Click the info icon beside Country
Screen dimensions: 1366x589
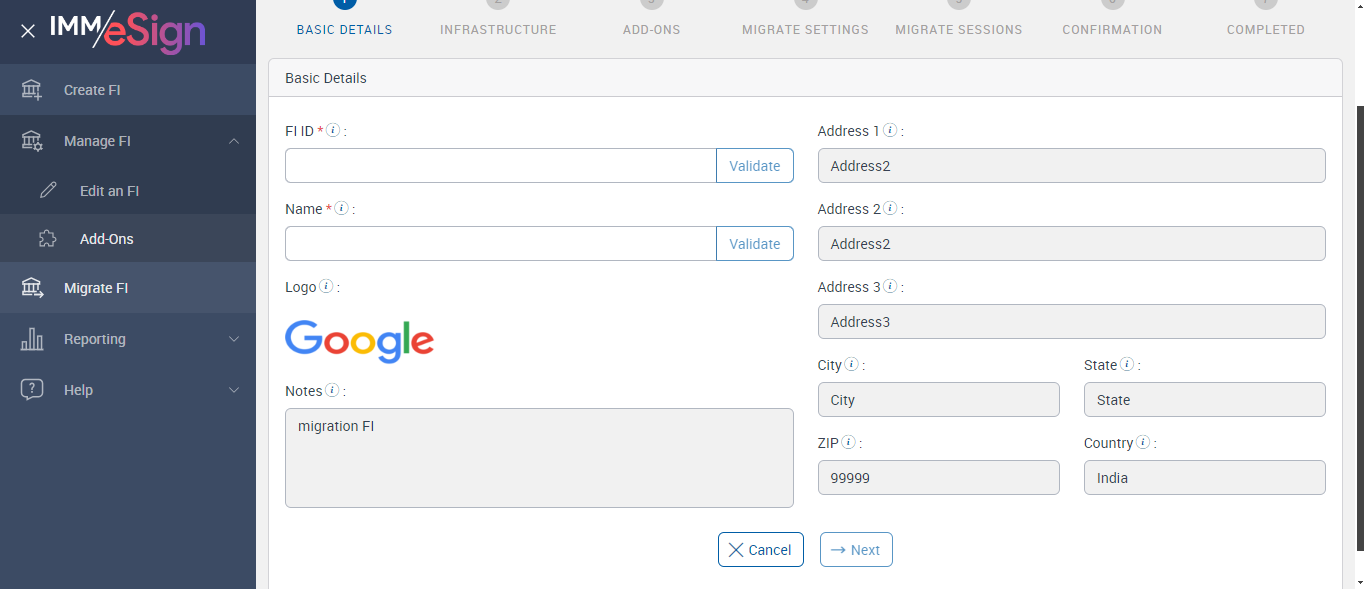(1143, 442)
